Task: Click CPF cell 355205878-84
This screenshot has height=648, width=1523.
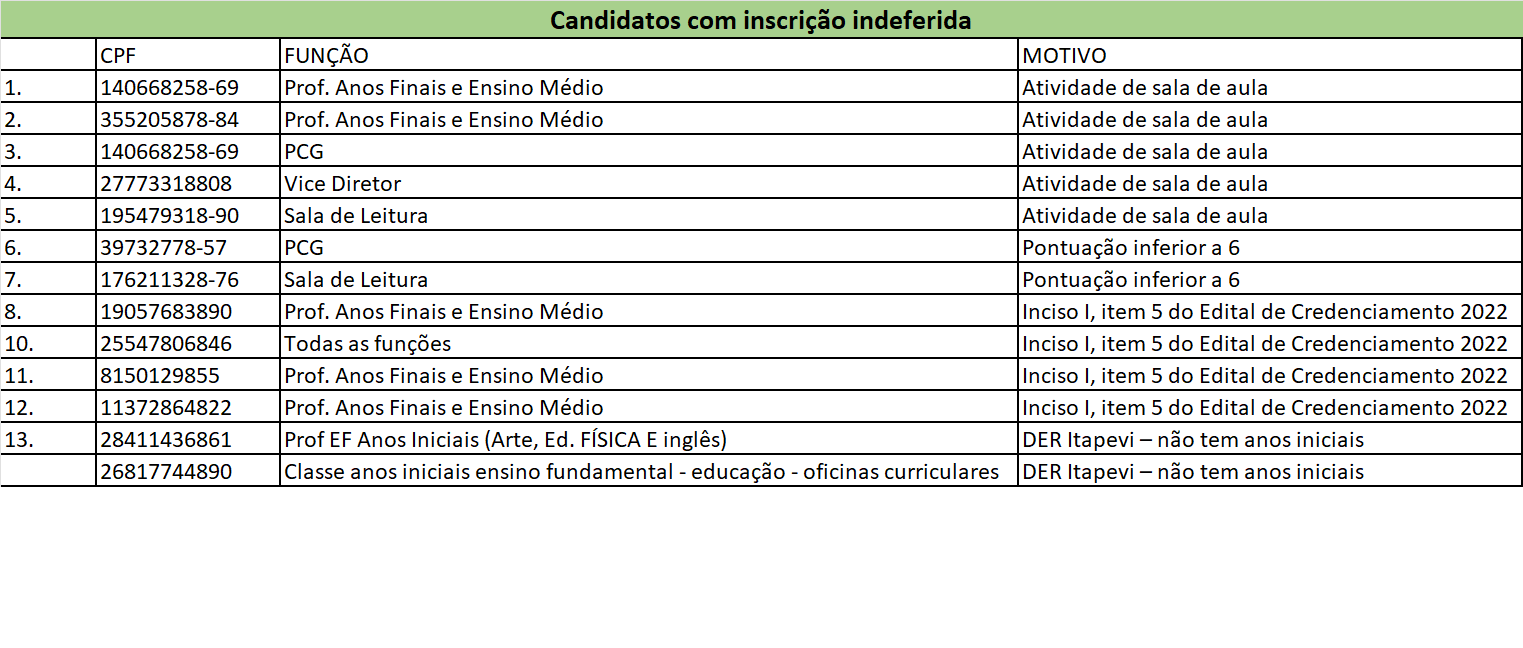Action: click(188, 119)
